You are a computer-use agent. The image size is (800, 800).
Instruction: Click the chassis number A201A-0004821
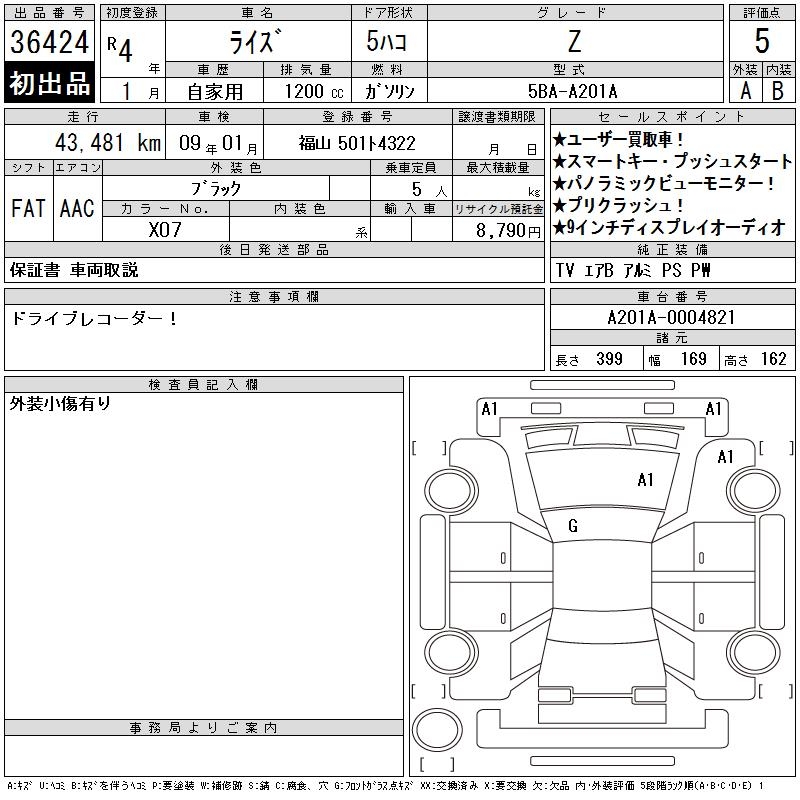(671, 317)
